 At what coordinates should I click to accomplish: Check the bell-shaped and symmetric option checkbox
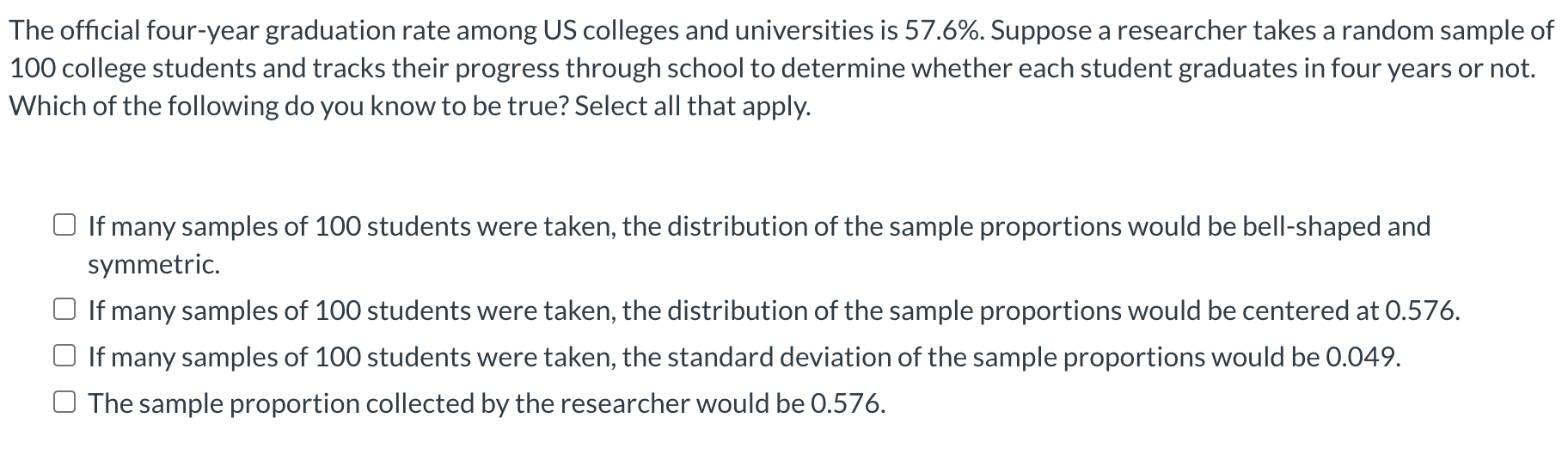[64, 226]
